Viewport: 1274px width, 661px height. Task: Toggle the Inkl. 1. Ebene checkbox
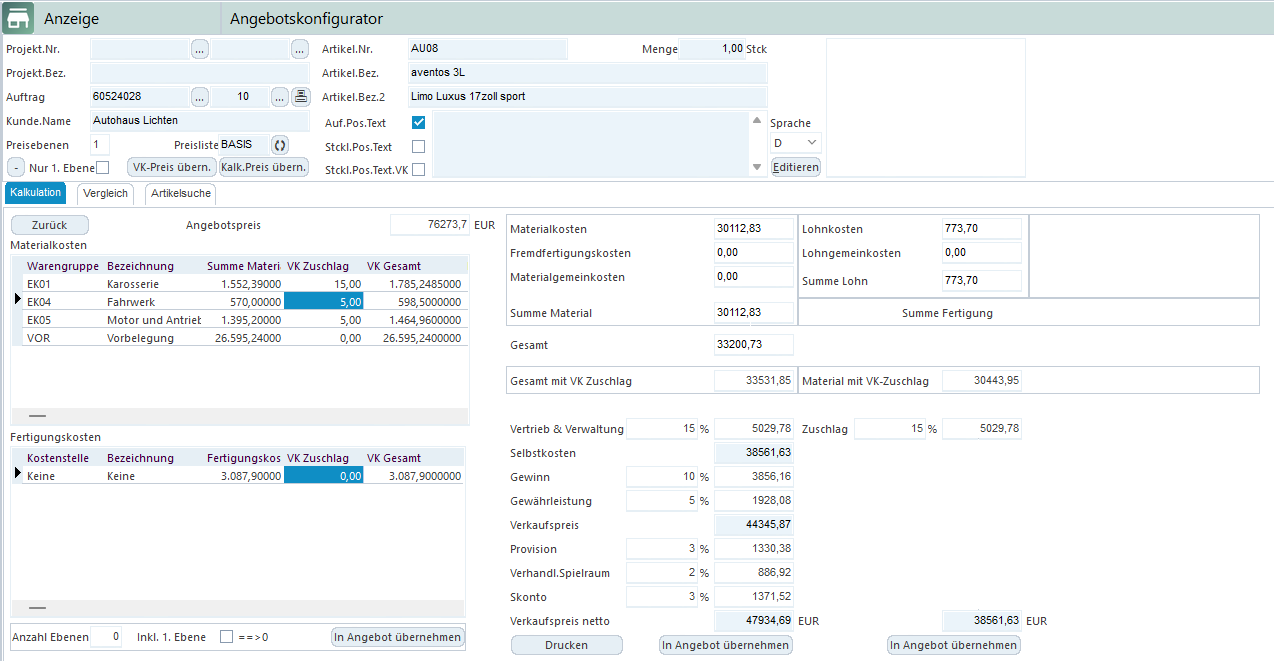click(x=226, y=637)
